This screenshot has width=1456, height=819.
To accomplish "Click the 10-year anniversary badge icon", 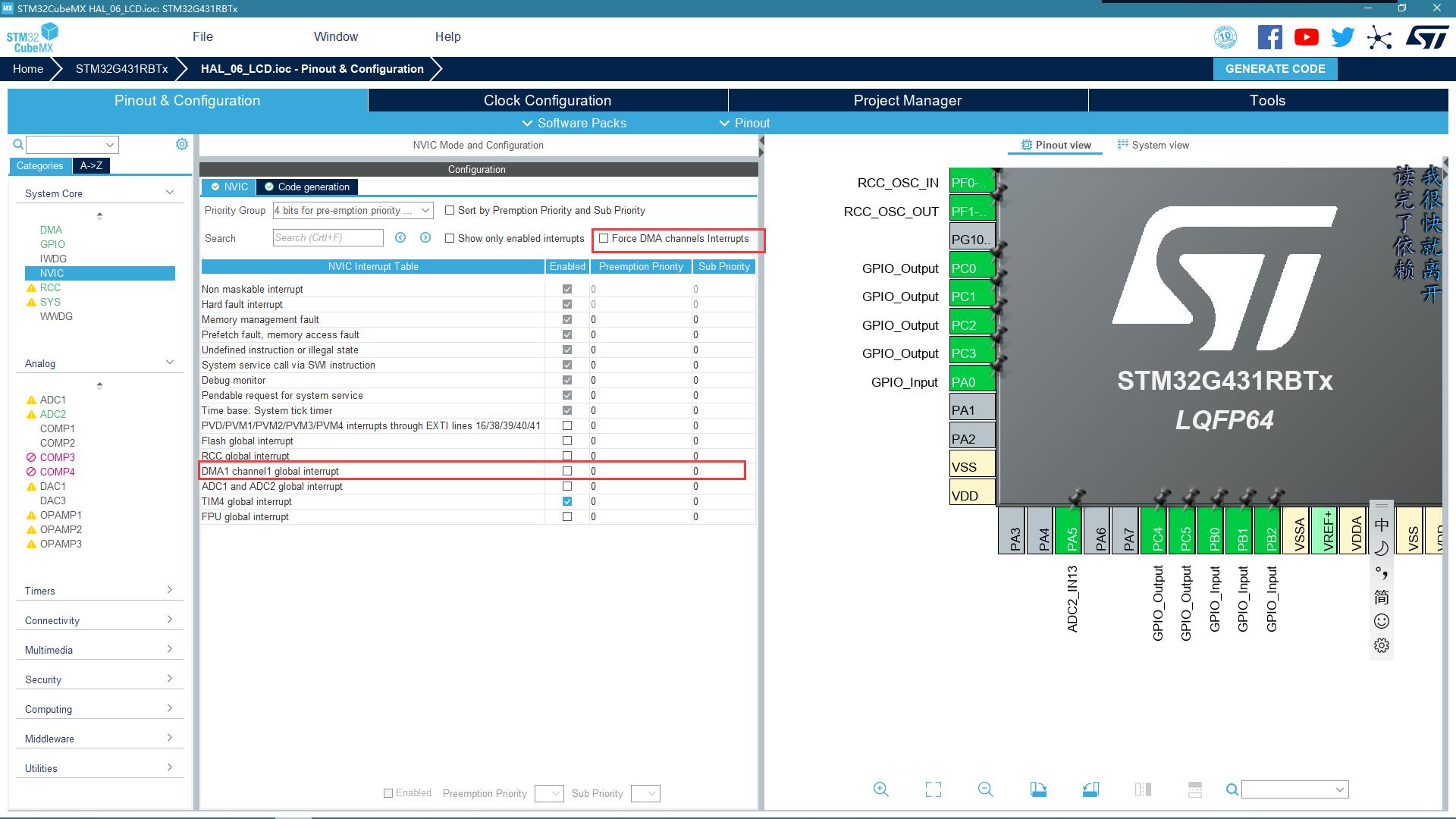I will [1225, 37].
